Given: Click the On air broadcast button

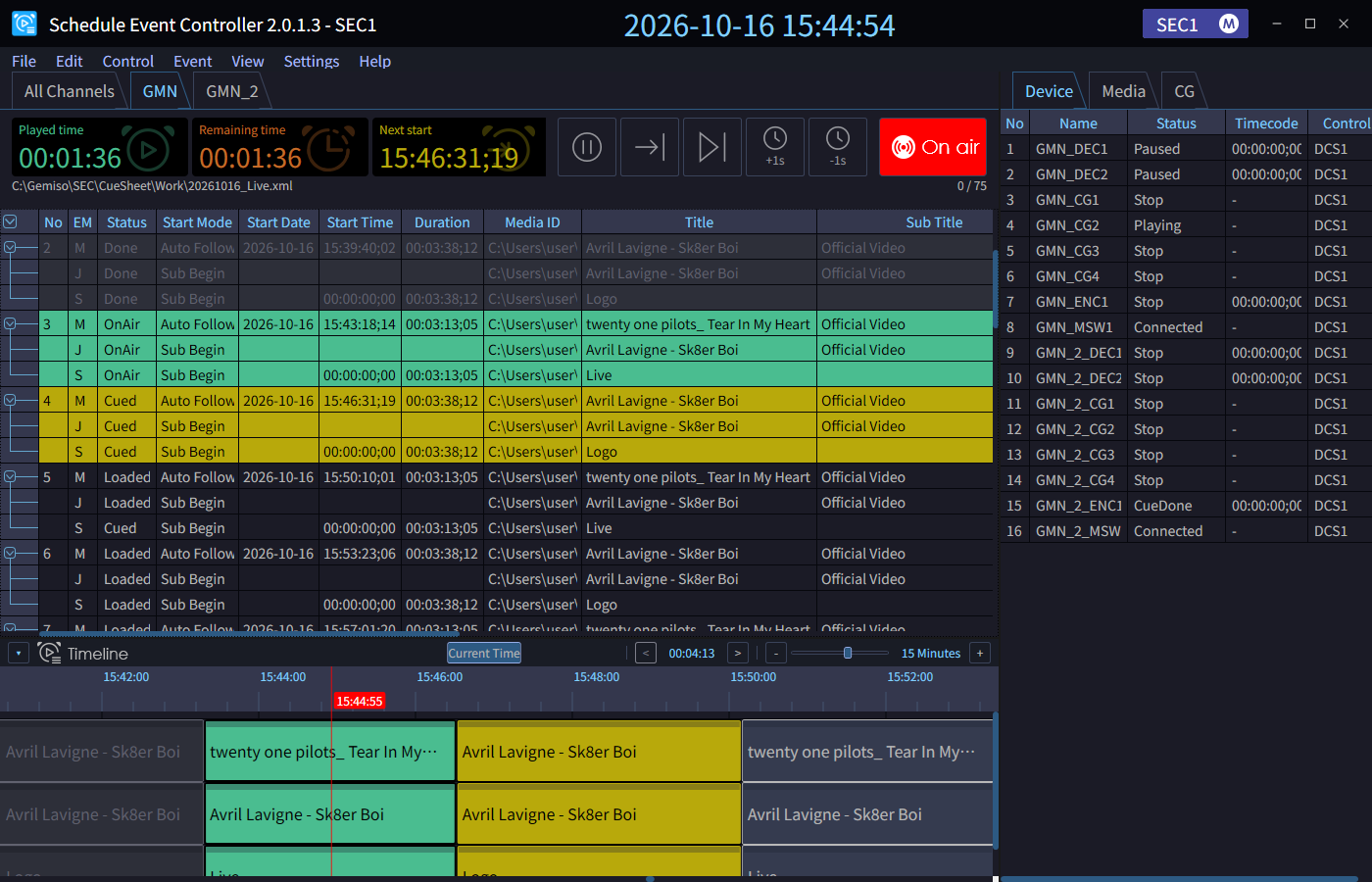Looking at the screenshot, I should pos(932,147).
